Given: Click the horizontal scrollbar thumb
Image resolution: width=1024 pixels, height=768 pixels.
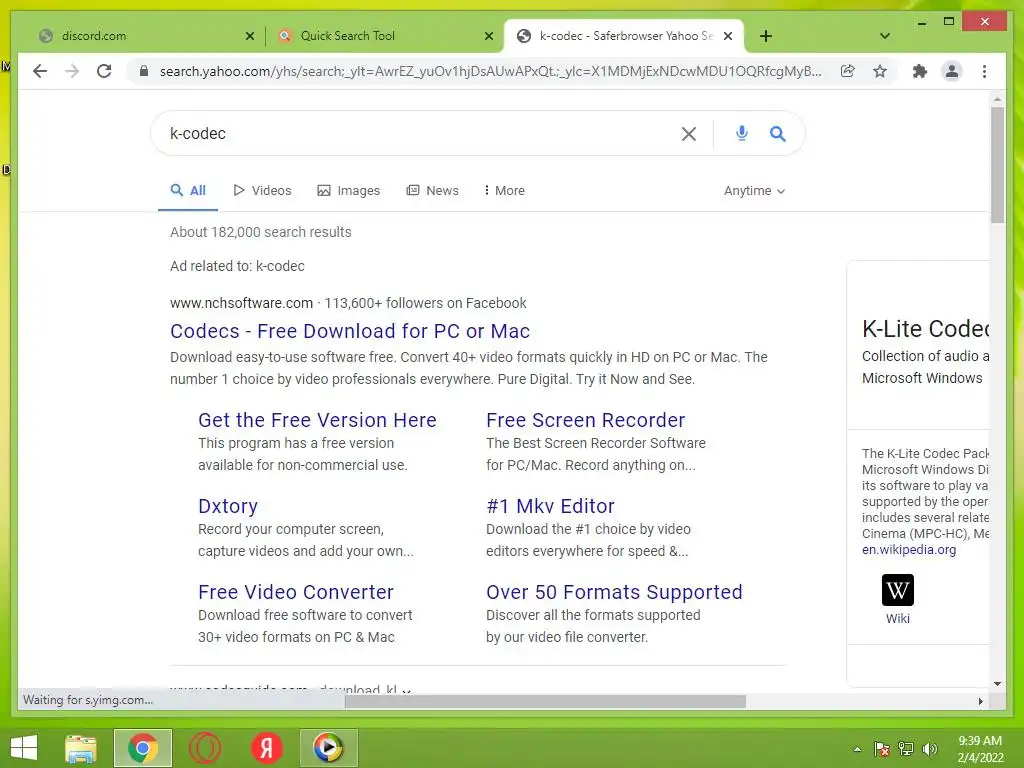Looking at the screenshot, I should tap(545, 701).
